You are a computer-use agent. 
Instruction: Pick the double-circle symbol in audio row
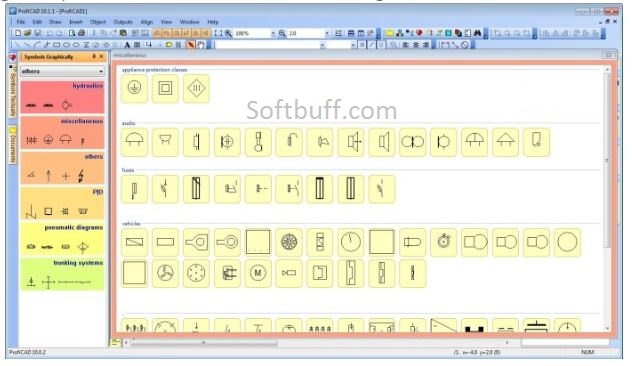click(413, 142)
